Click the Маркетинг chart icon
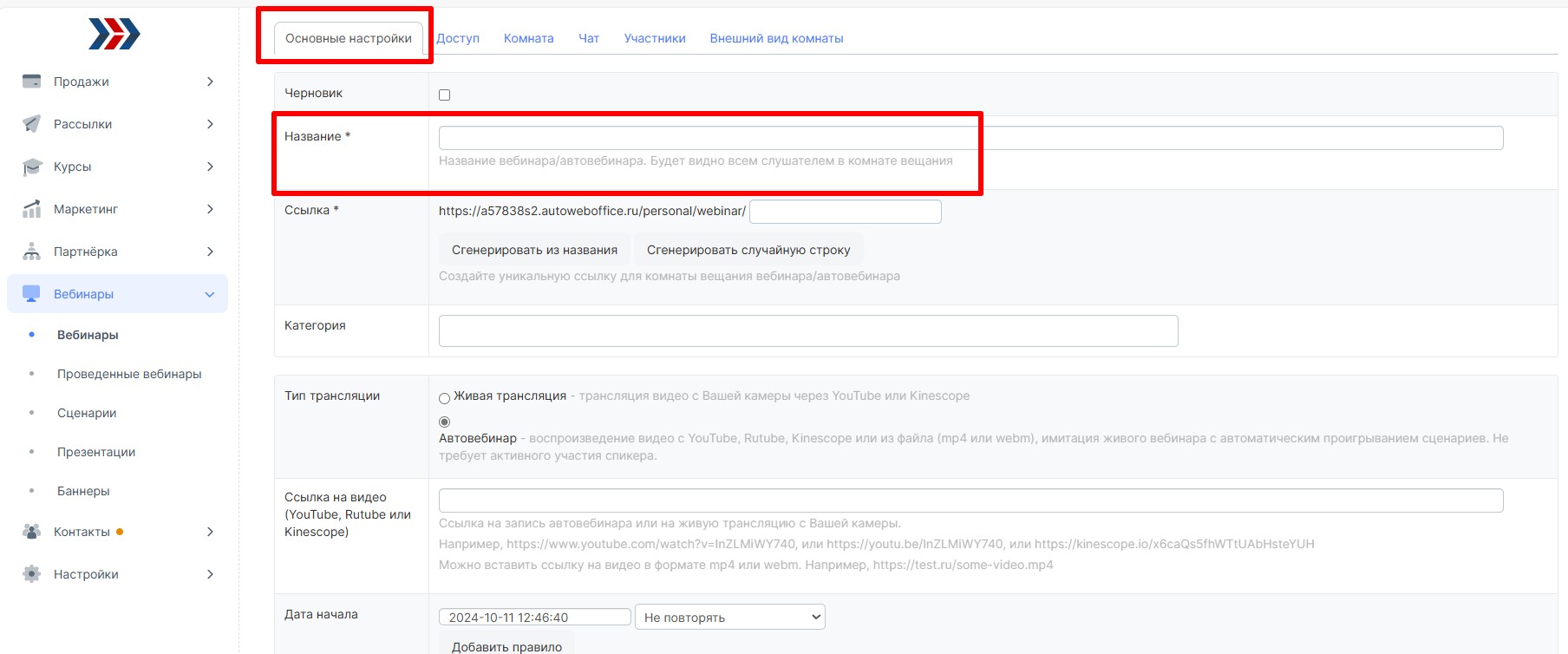 pos(32,209)
